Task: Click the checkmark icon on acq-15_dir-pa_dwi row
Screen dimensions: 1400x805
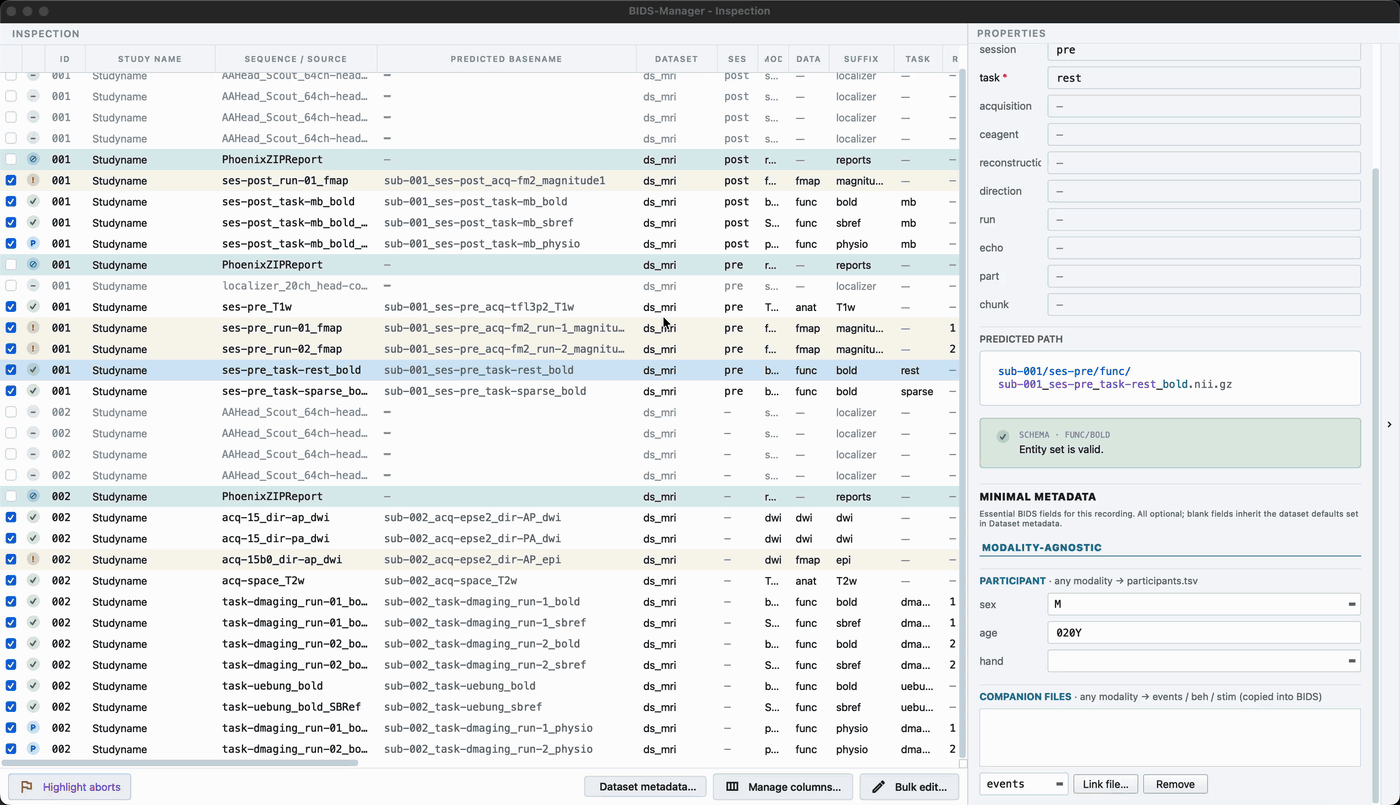Action: [x=33, y=539]
